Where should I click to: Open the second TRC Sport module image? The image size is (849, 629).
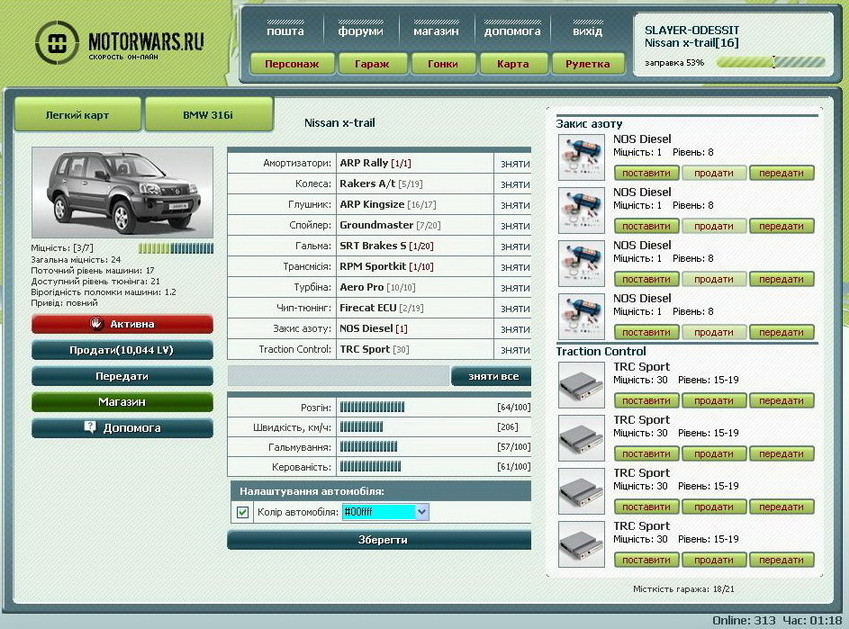[x=581, y=438]
